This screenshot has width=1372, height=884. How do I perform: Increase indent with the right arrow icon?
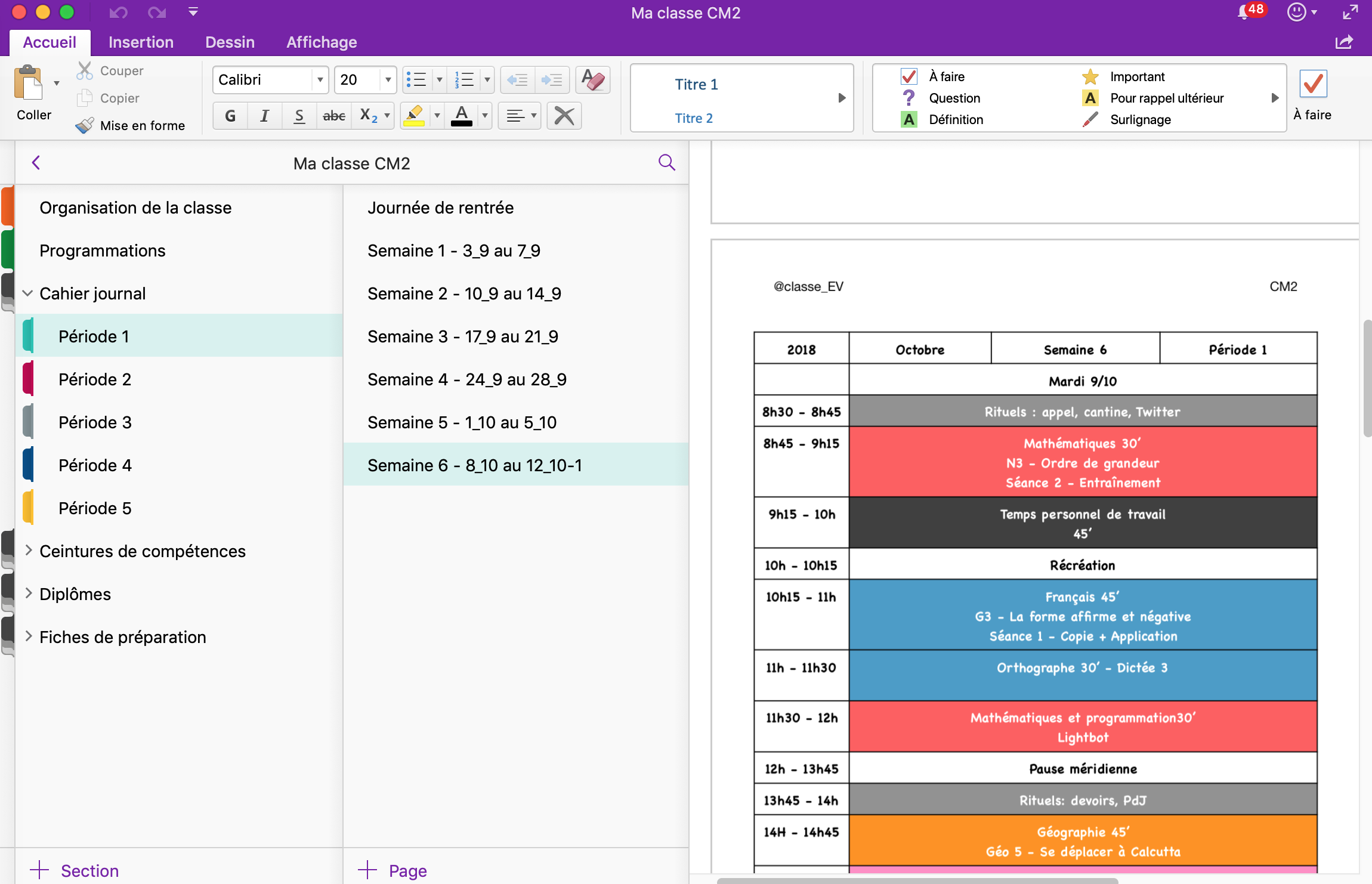pyautogui.click(x=552, y=80)
